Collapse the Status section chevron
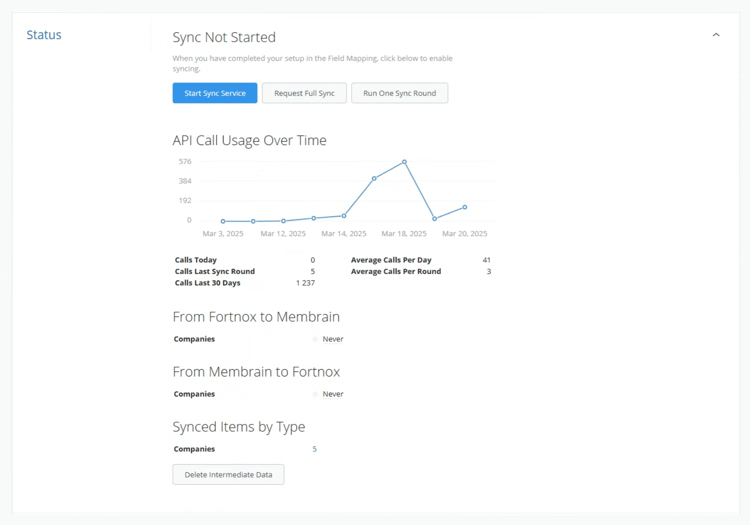 coord(716,35)
